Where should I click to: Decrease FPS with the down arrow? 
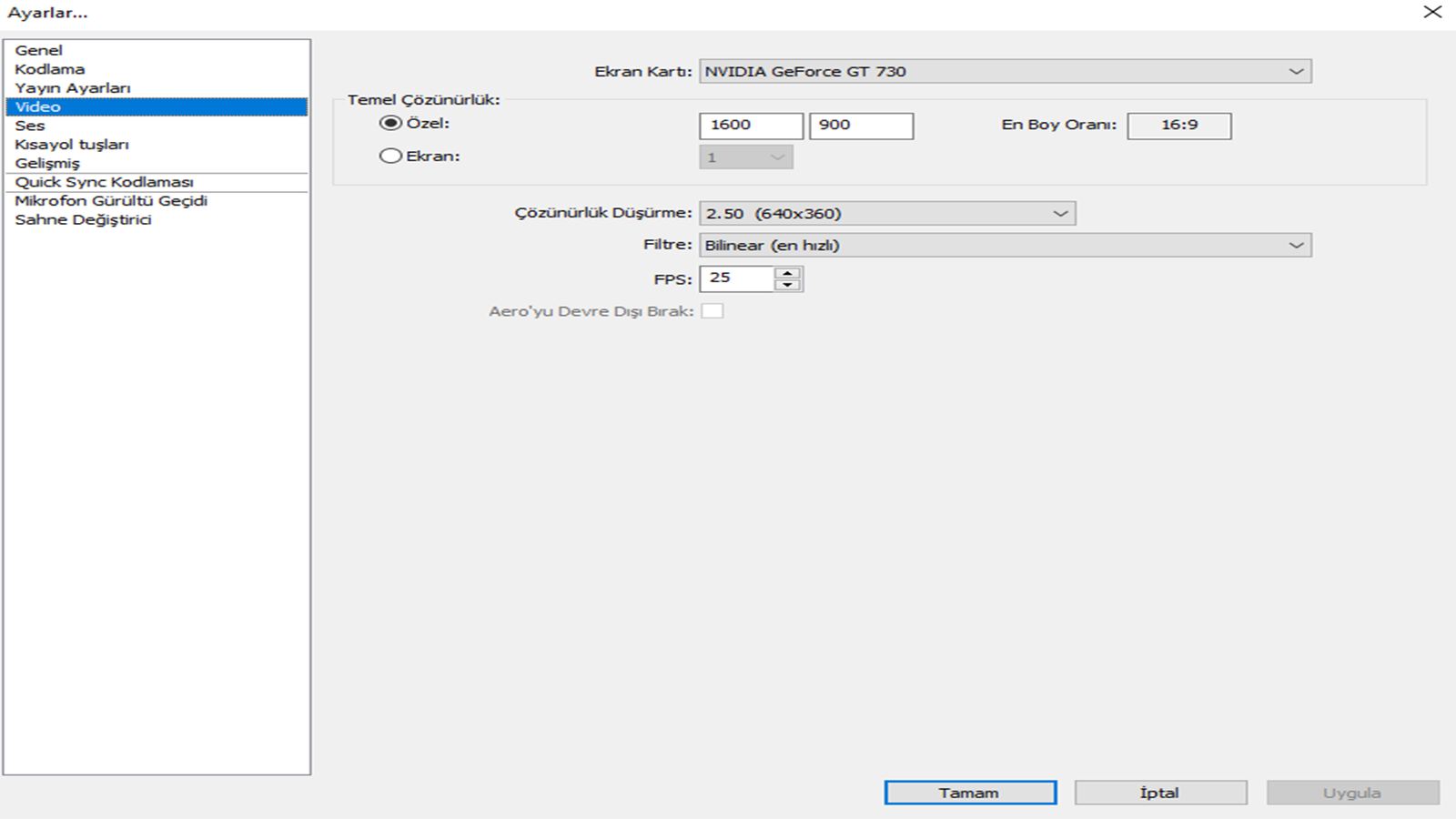pos(788,285)
